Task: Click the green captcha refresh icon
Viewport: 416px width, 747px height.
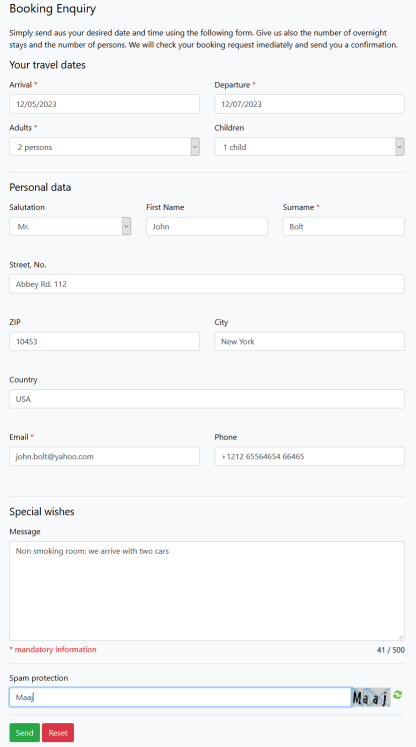Action: (x=397, y=695)
